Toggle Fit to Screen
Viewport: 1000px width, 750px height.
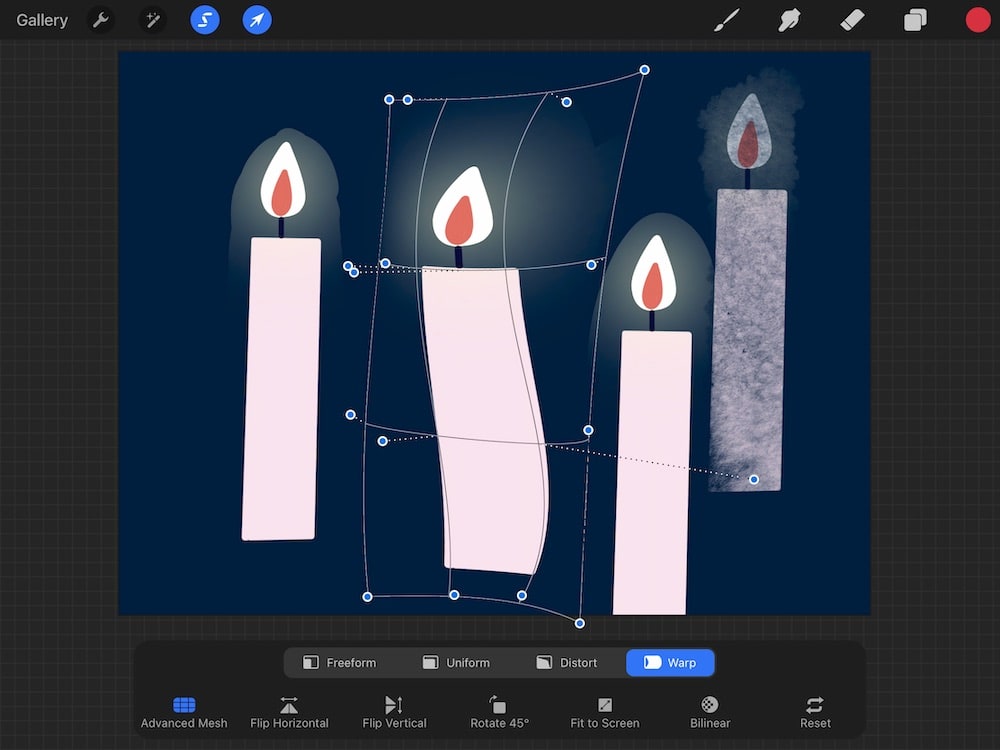(x=604, y=710)
